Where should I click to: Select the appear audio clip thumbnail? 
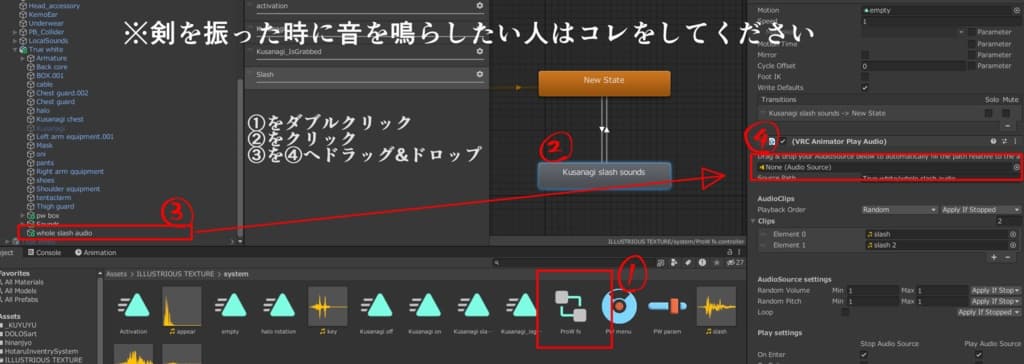[182, 306]
